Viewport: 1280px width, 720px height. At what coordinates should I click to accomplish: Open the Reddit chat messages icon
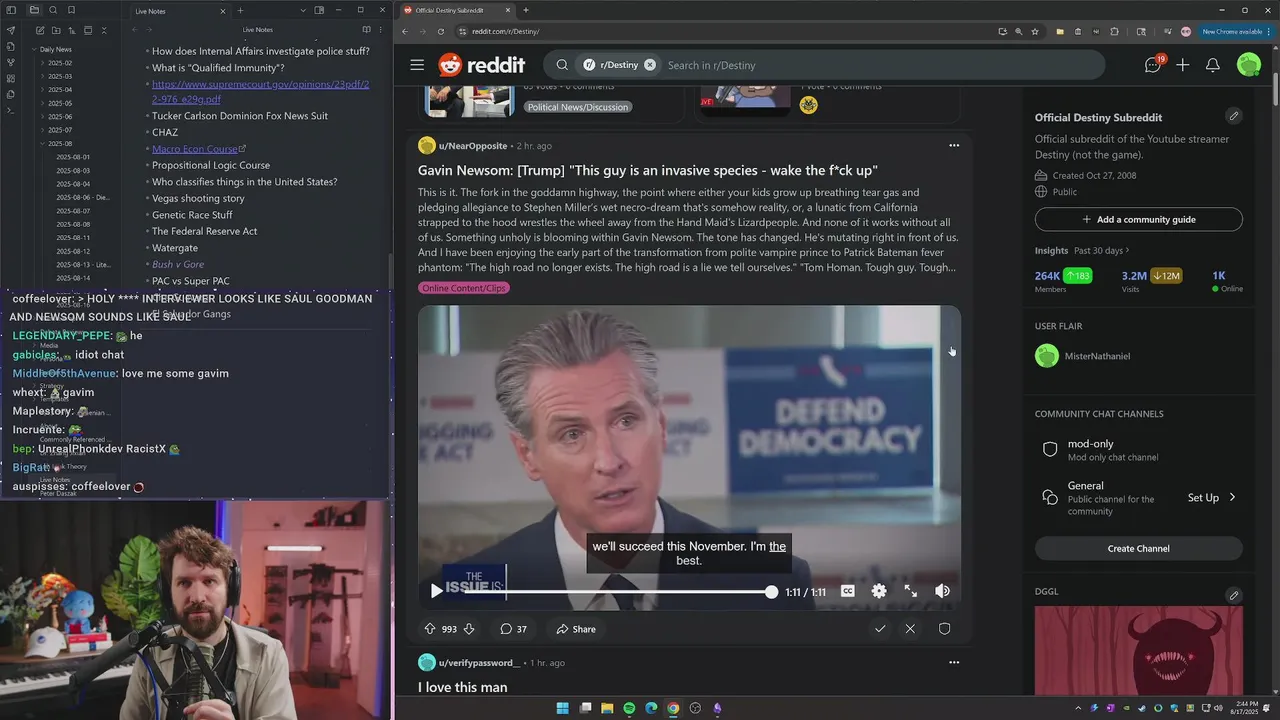tap(1153, 65)
